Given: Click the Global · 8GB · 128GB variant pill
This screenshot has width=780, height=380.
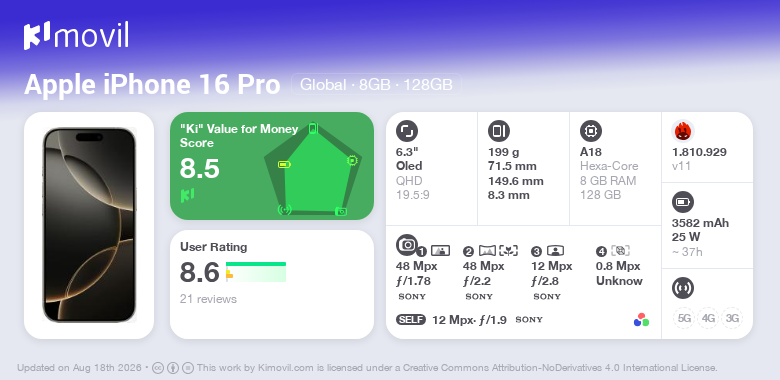Looking at the screenshot, I should click(377, 85).
